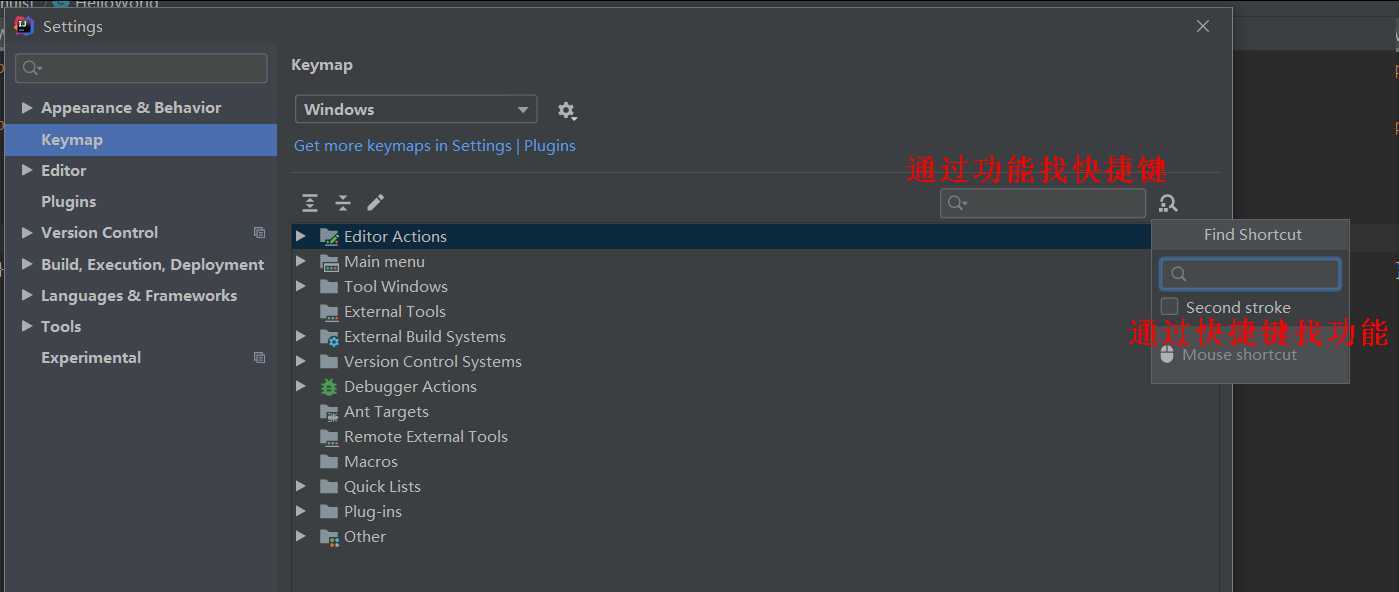1399x592 pixels.
Task: Select the Debugger Actions bug icon
Action: 328,387
